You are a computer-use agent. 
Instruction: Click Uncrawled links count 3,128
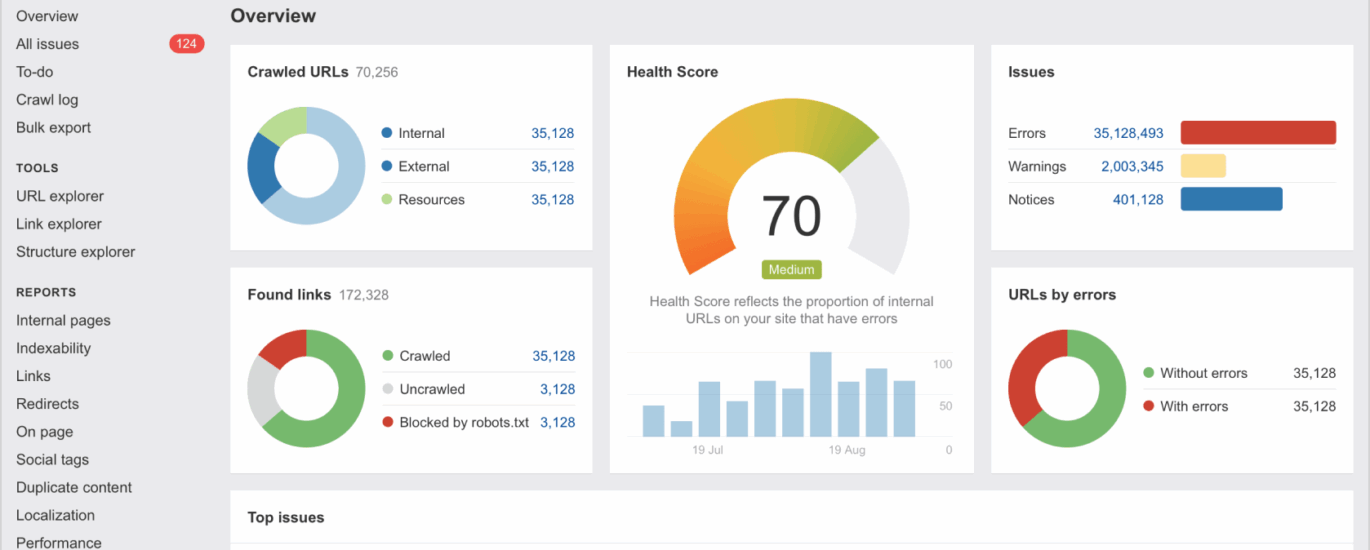click(558, 389)
